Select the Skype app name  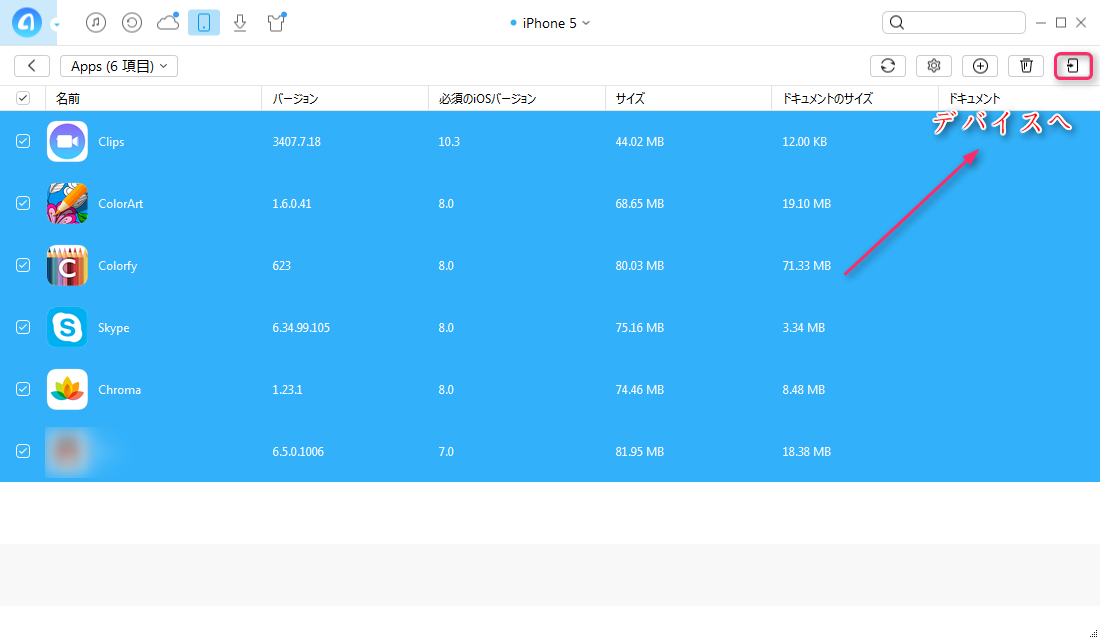pos(114,328)
